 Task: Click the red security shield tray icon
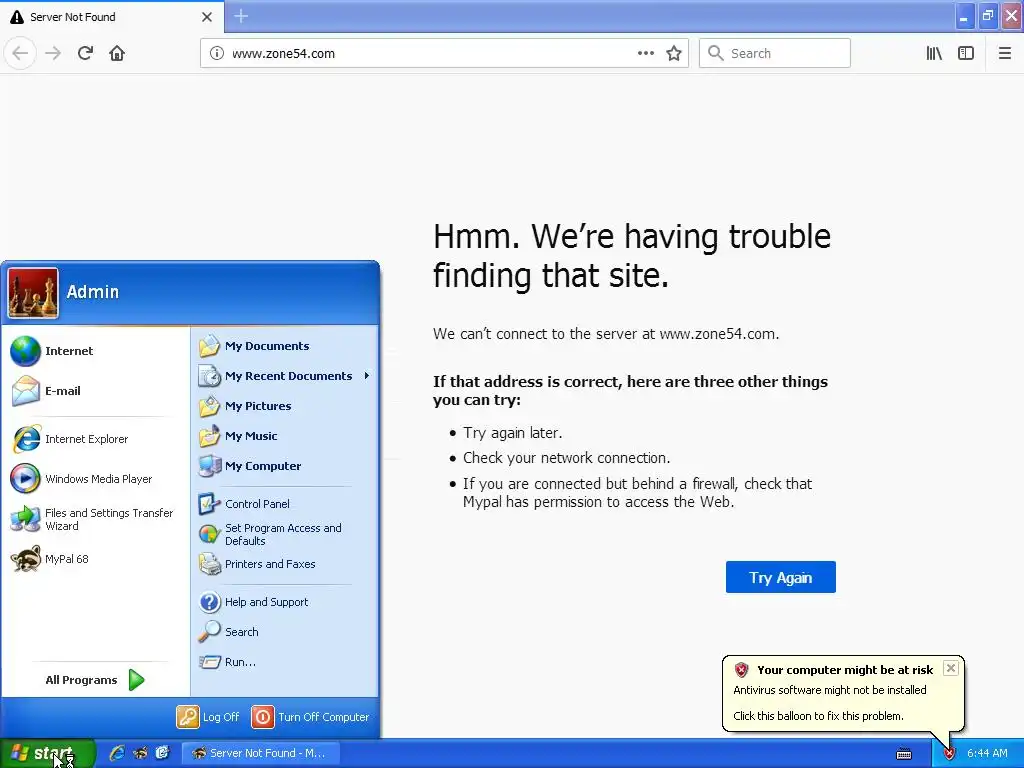click(x=950, y=754)
